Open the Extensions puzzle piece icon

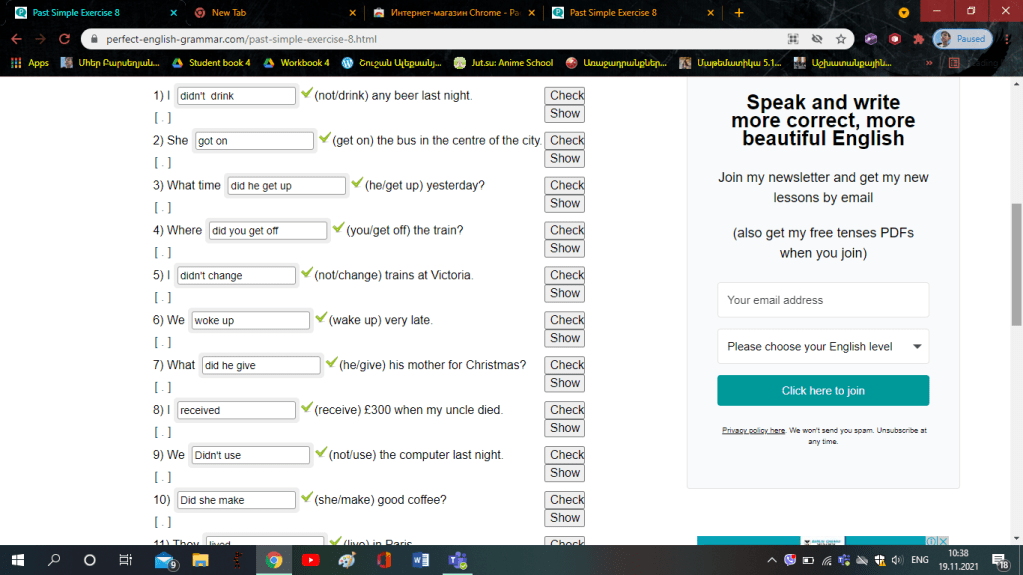[x=917, y=39]
